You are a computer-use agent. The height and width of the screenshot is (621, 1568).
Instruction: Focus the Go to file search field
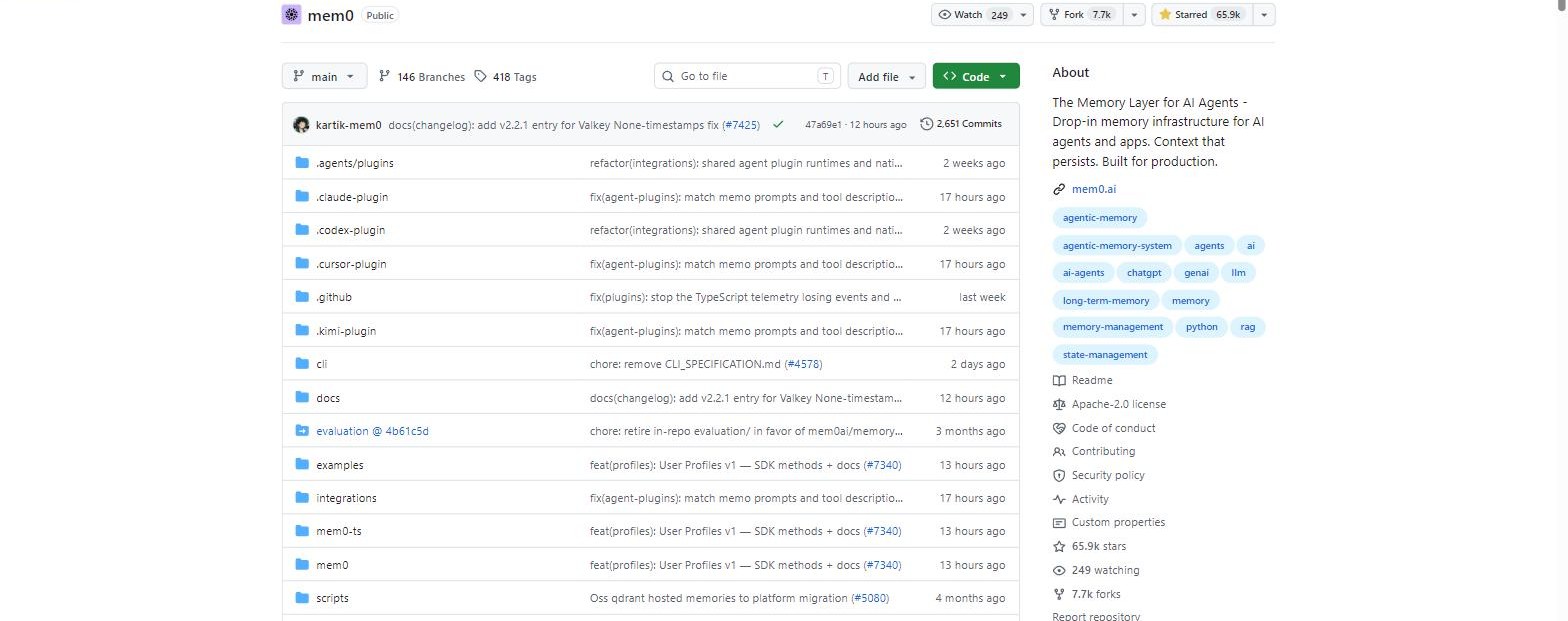pos(748,76)
